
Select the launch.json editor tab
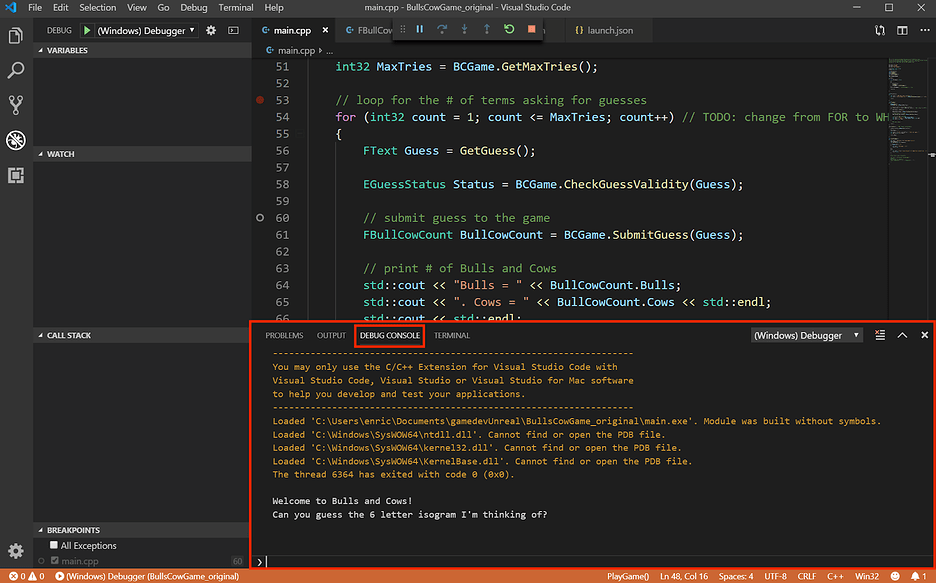click(x=602, y=30)
